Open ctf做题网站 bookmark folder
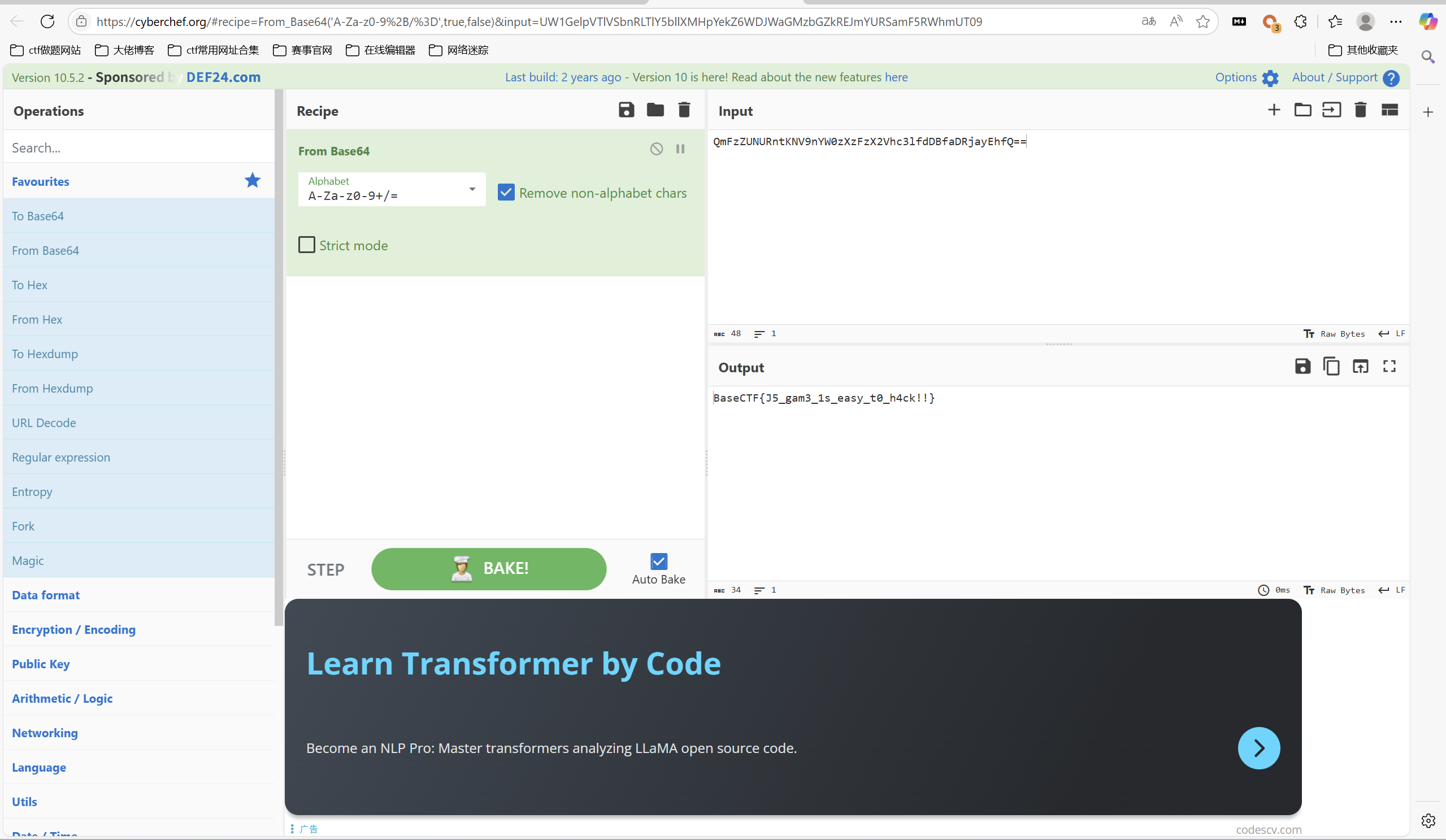The image size is (1446, 840). 46,50
